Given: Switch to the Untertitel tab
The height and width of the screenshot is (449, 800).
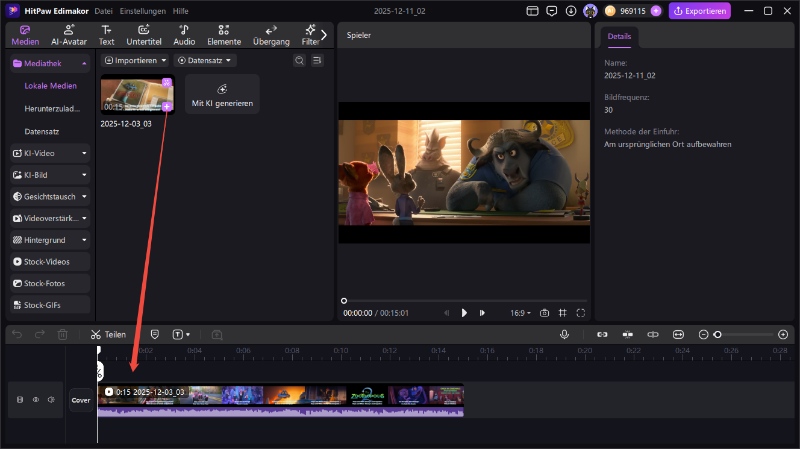Looking at the screenshot, I should 144,35.
